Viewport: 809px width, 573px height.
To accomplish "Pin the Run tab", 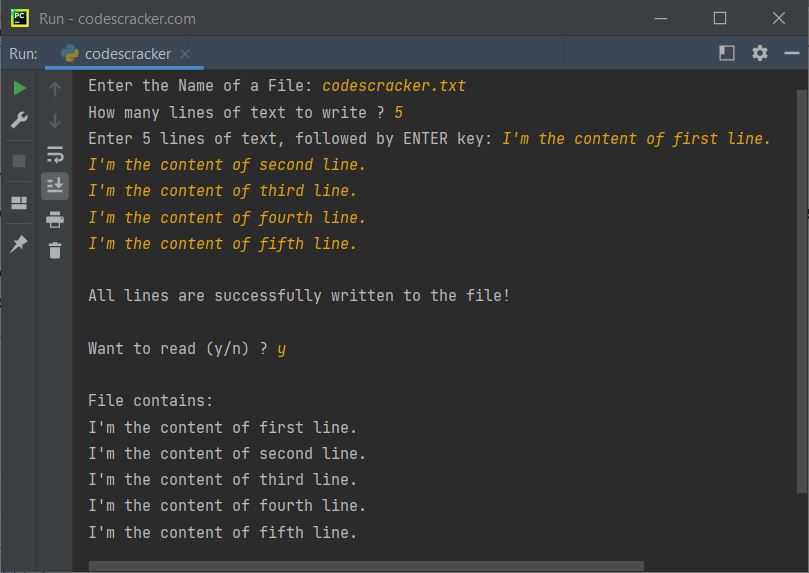I will click(19, 243).
